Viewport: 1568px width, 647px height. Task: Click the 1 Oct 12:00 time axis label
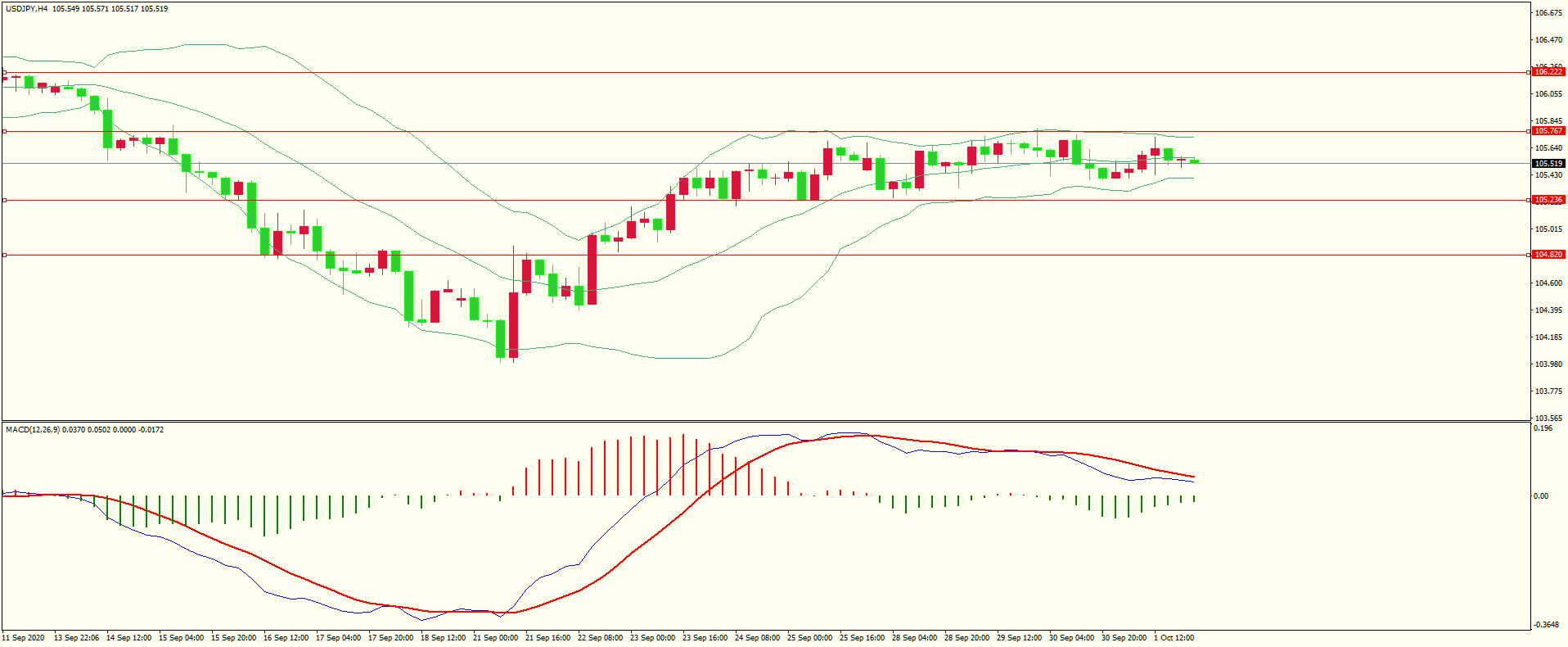click(x=1174, y=638)
